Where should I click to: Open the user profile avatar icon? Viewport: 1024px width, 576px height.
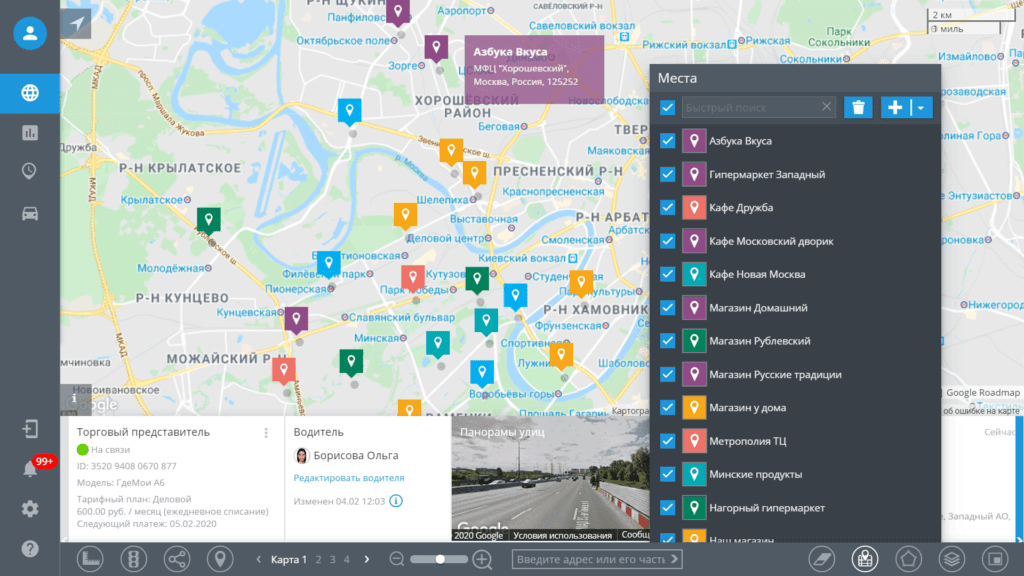click(x=30, y=33)
